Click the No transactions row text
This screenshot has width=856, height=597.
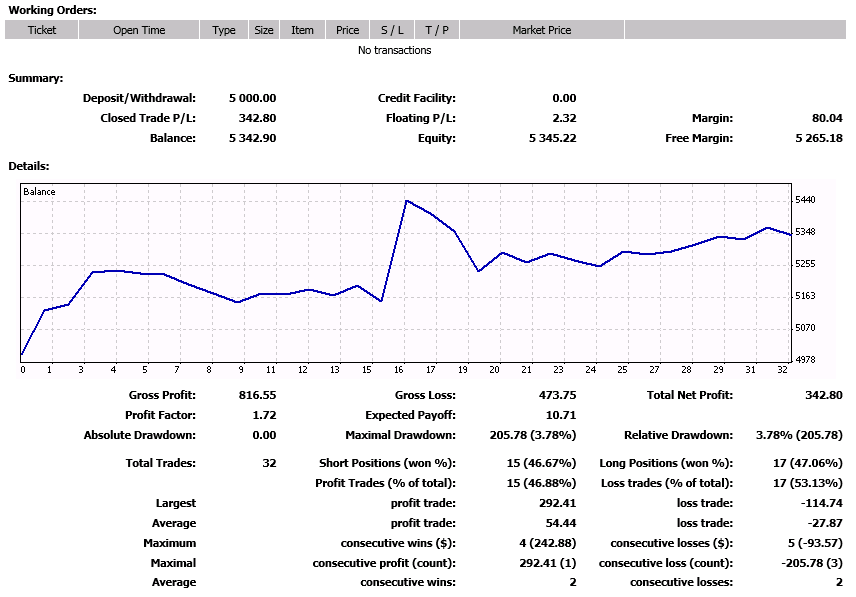(394, 50)
